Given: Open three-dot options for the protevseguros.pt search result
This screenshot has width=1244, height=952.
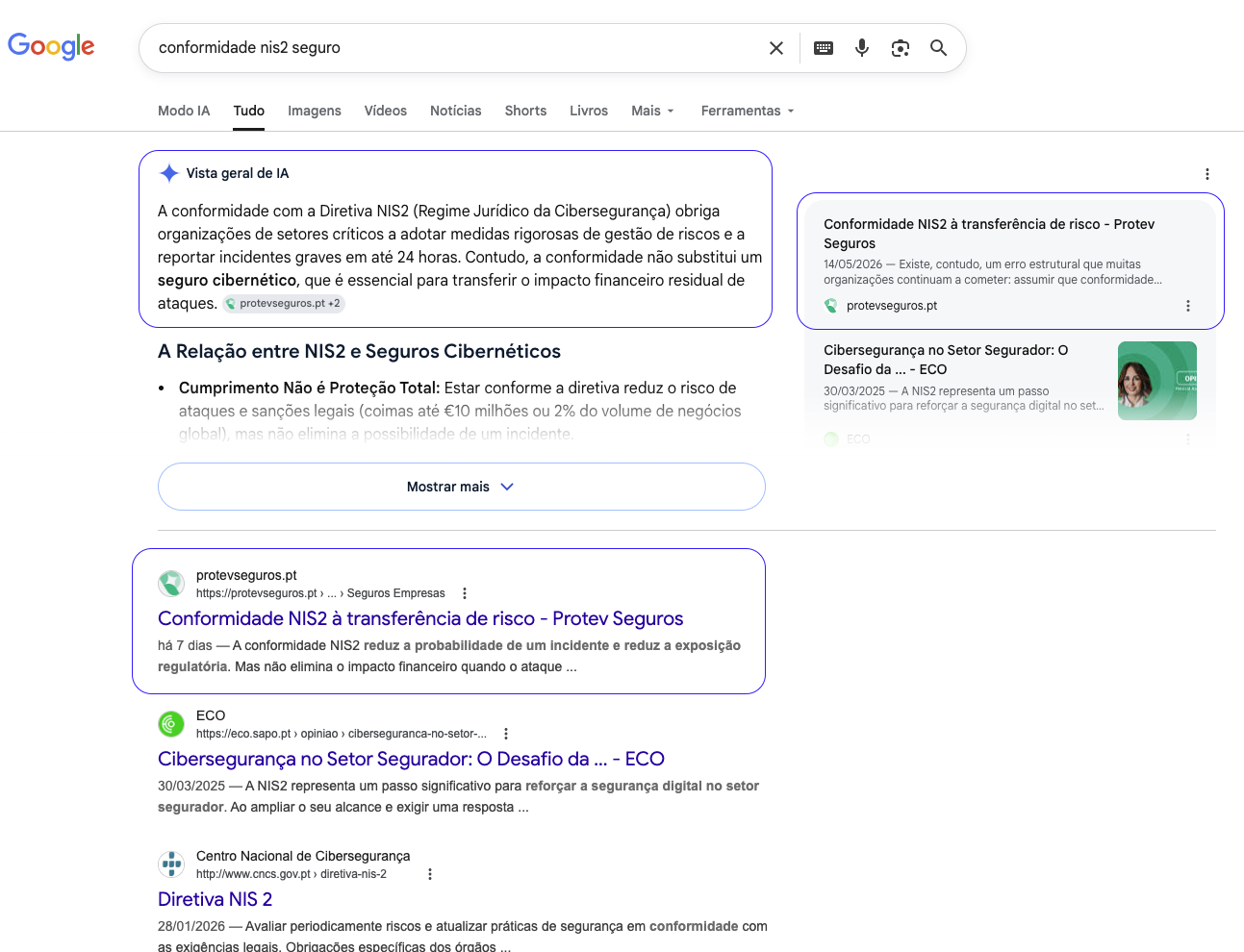Looking at the screenshot, I should pyautogui.click(x=465, y=593).
